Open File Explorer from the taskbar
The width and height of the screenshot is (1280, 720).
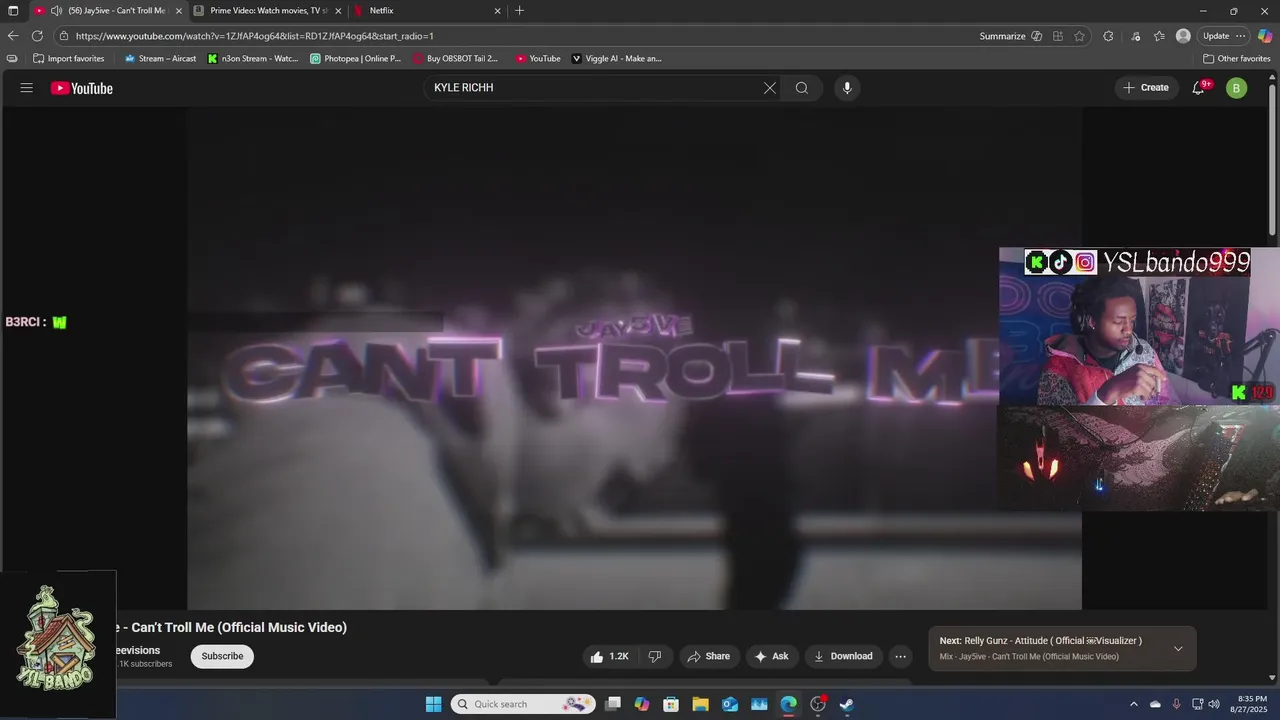click(700, 704)
